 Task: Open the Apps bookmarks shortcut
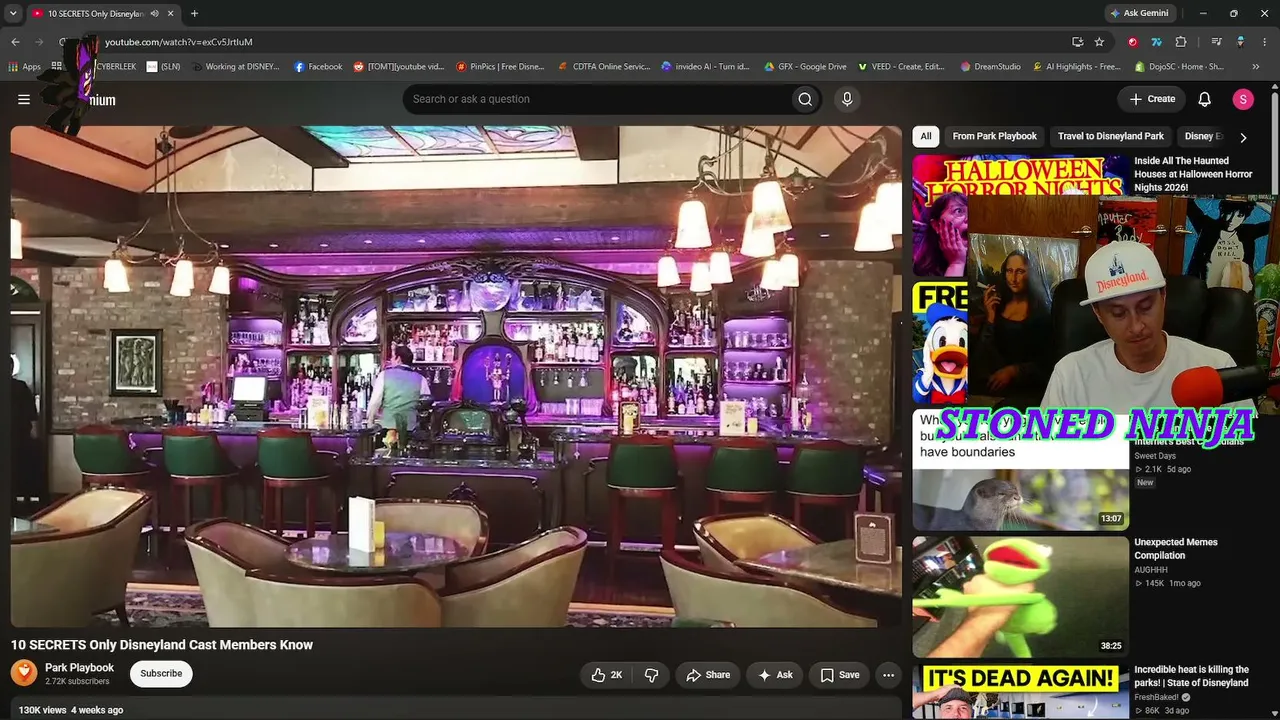25,67
